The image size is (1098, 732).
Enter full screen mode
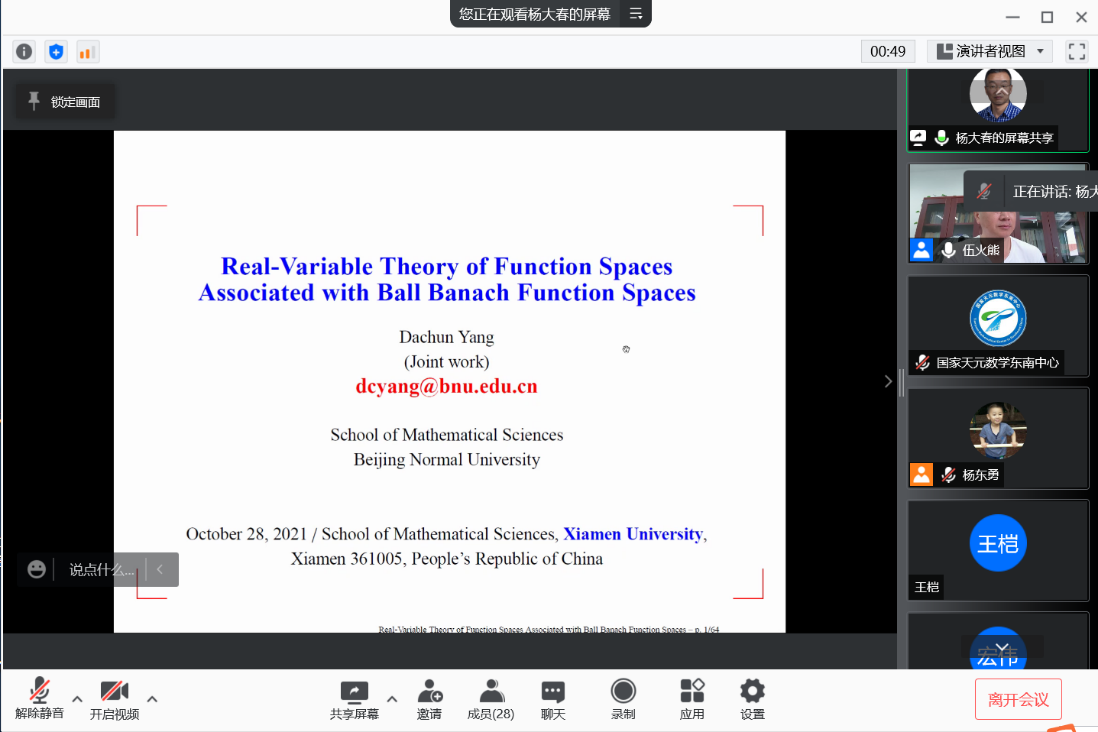pyautogui.click(x=1076, y=51)
